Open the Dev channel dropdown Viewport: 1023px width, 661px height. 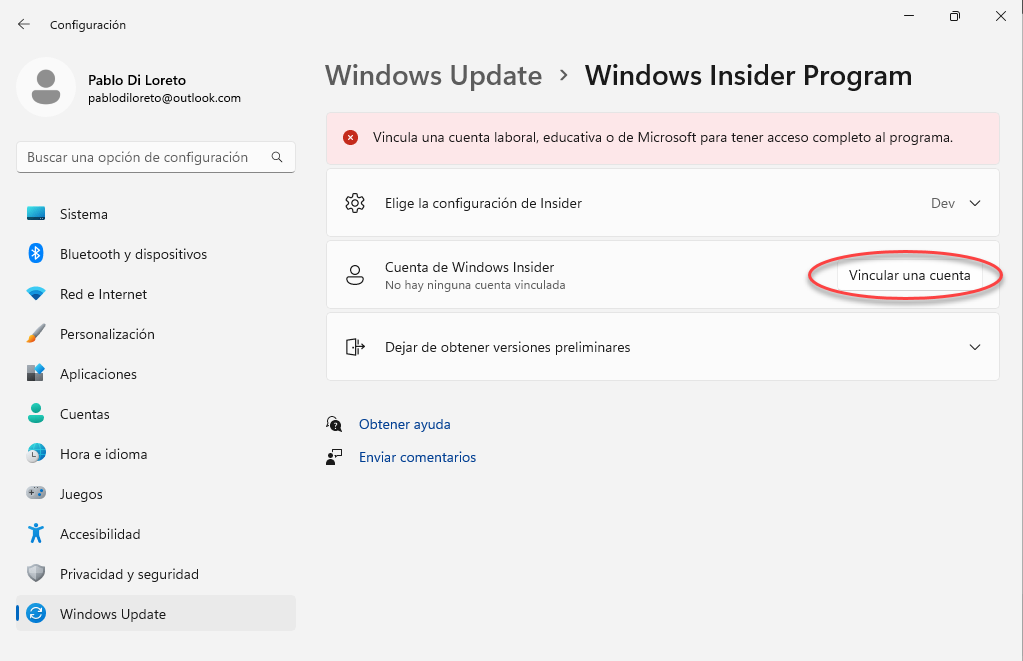coord(942,203)
